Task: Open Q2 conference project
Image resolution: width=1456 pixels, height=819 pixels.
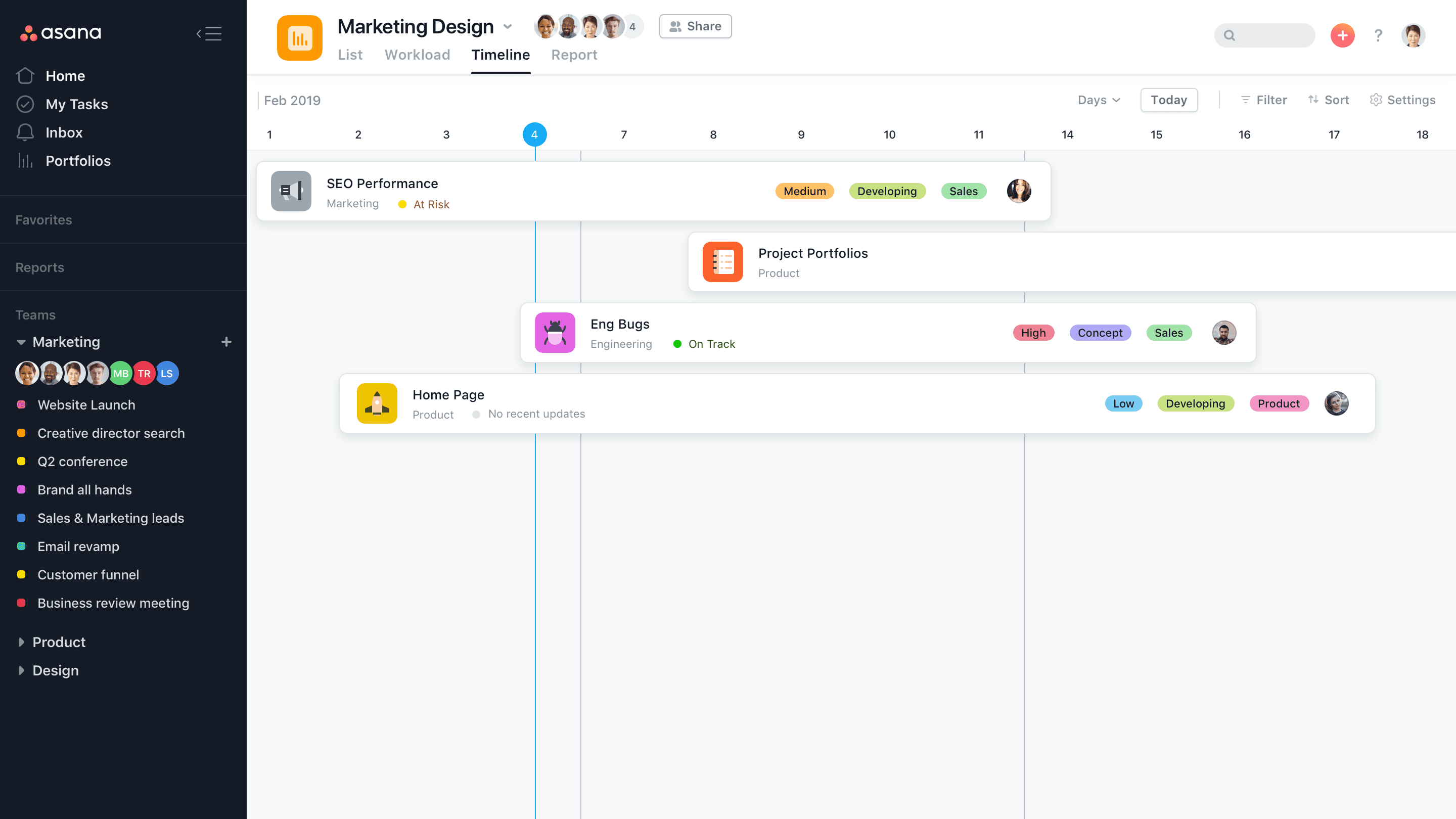Action: 82,461
